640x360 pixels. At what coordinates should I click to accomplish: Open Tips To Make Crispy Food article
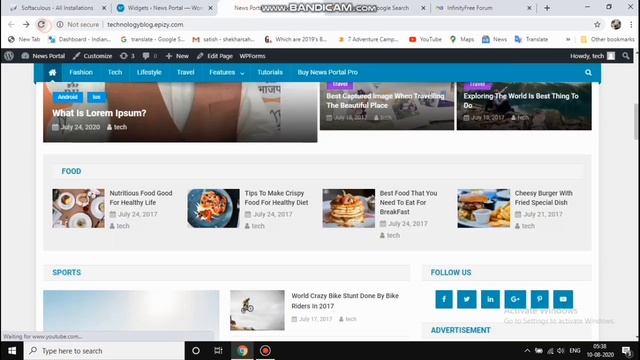pyautogui.click(x=276, y=198)
